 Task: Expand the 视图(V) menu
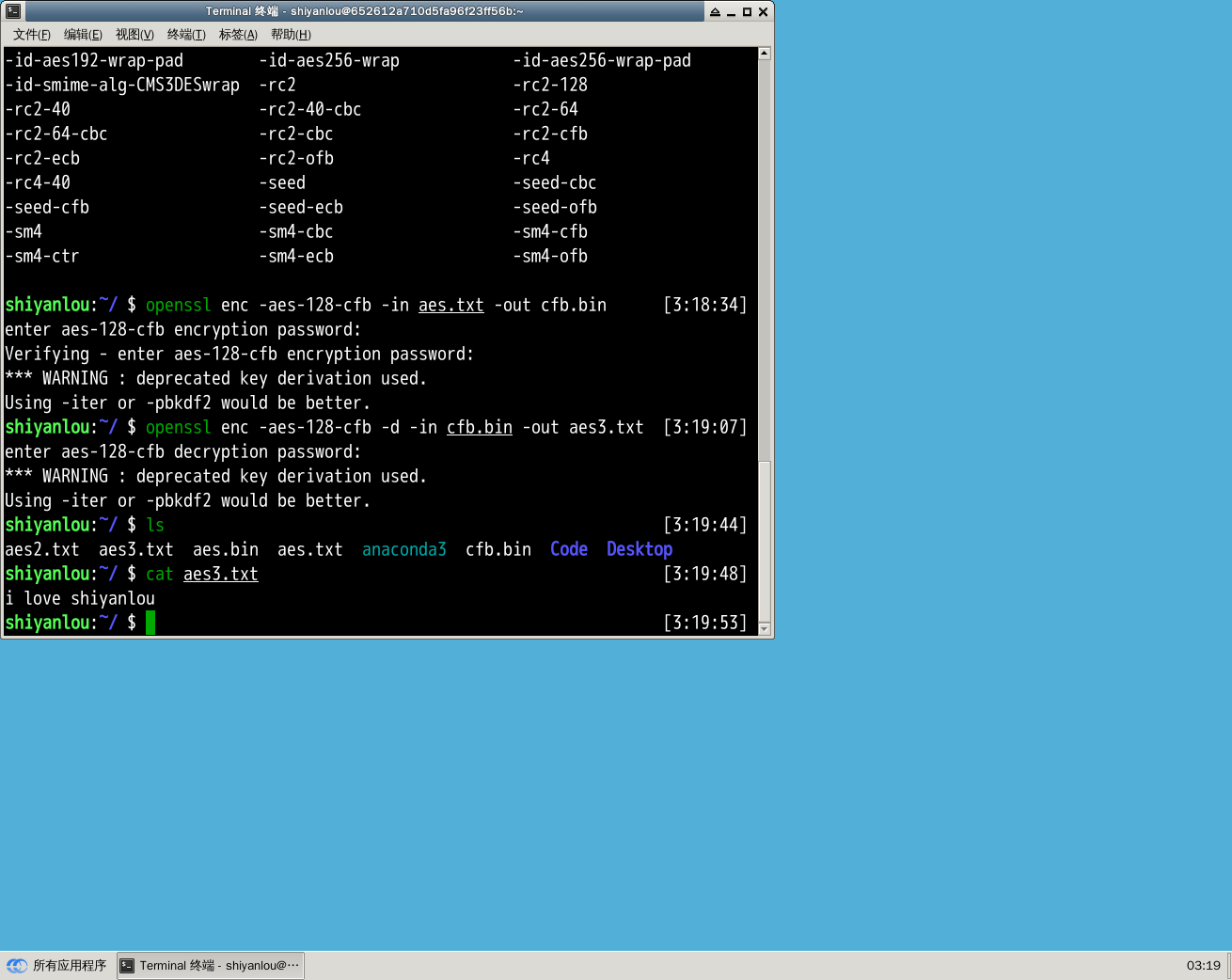(134, 35)
